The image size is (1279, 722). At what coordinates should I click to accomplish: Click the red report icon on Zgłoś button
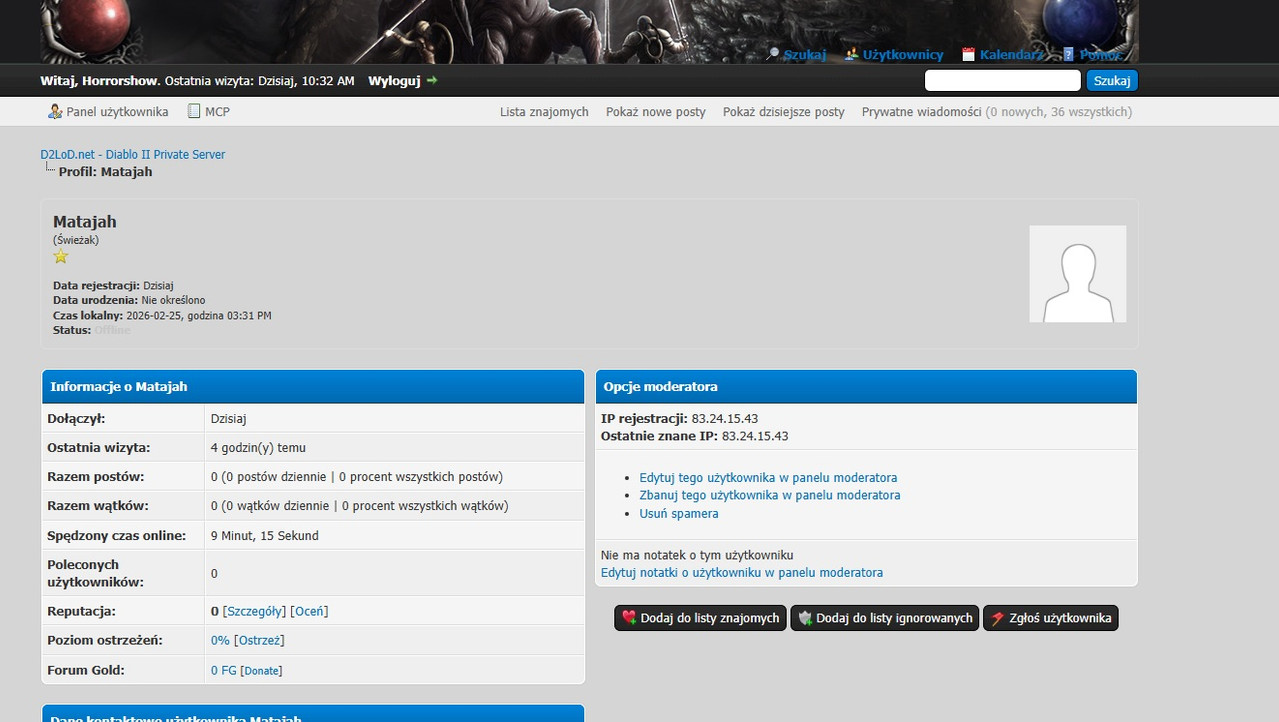998,618
